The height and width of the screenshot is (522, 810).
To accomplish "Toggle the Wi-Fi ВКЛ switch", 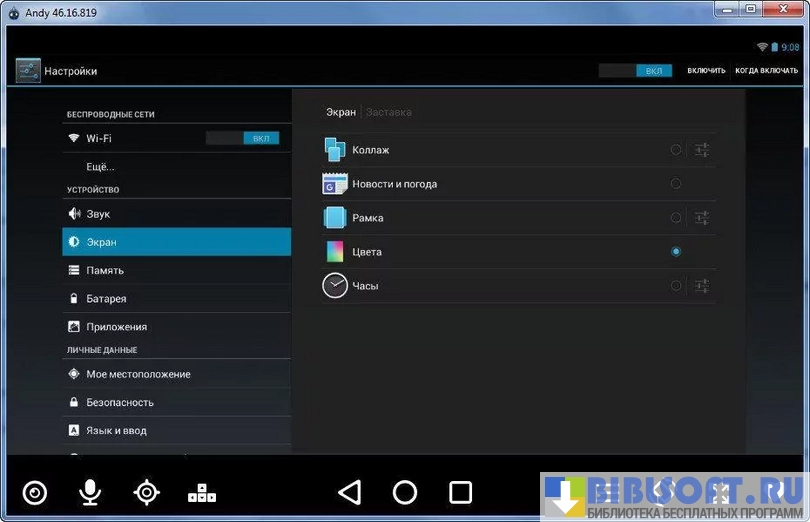I will [x=242, y=138].
